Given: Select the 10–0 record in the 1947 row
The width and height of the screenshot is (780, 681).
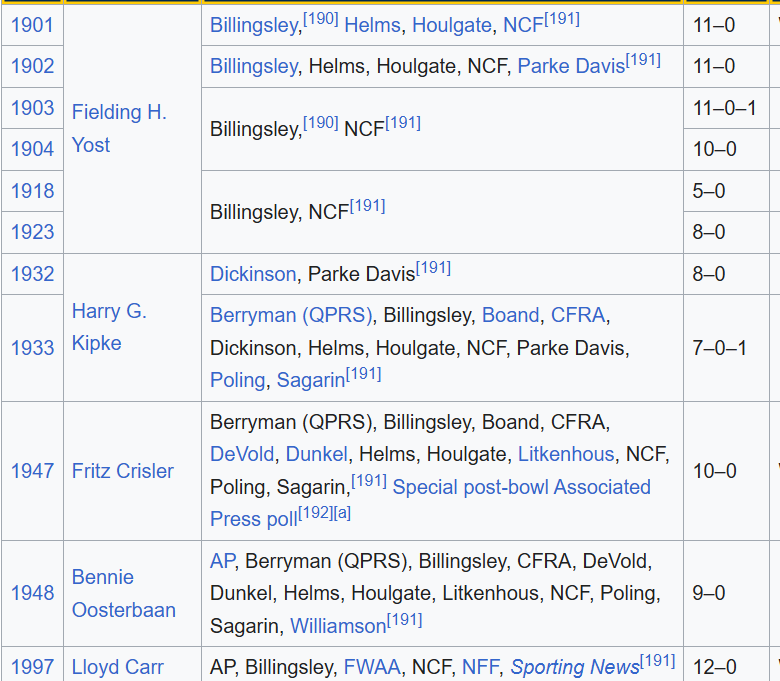Looking at the screenshot, I should [x=714, y=471].
